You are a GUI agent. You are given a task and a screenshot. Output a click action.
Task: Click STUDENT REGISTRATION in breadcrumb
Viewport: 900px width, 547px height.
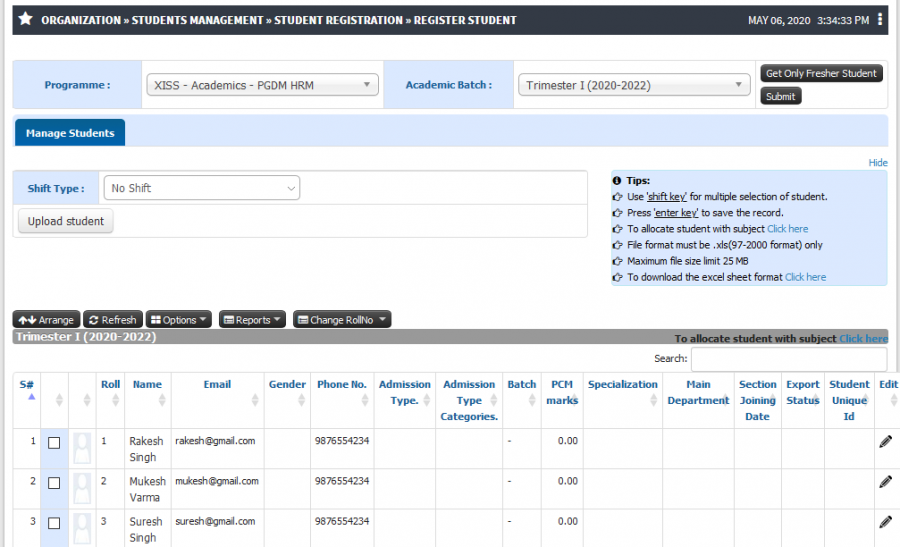point(338,20)
